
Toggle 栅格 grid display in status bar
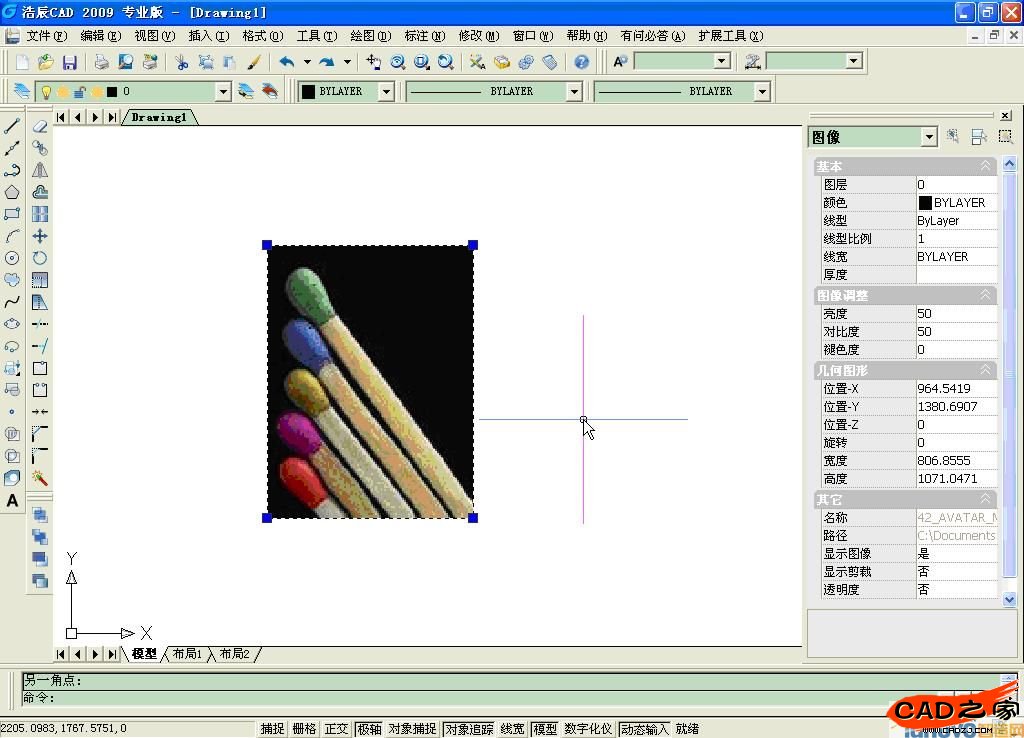tap(304, 729)
